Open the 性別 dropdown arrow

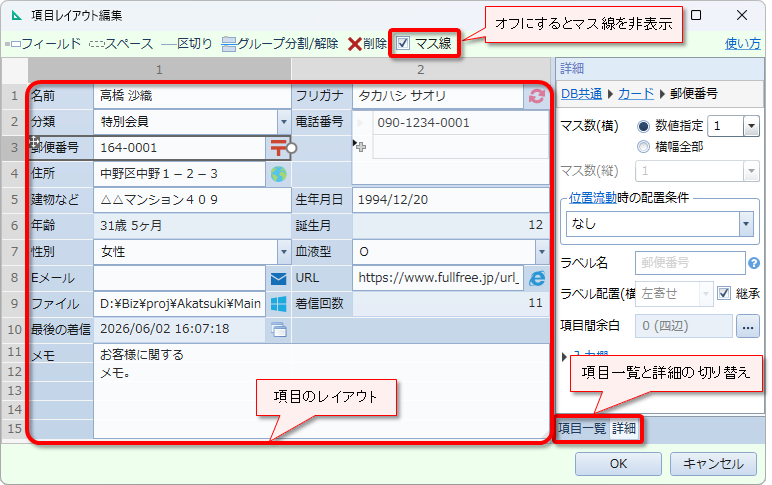pyautogui.click(x=284, y=252)
